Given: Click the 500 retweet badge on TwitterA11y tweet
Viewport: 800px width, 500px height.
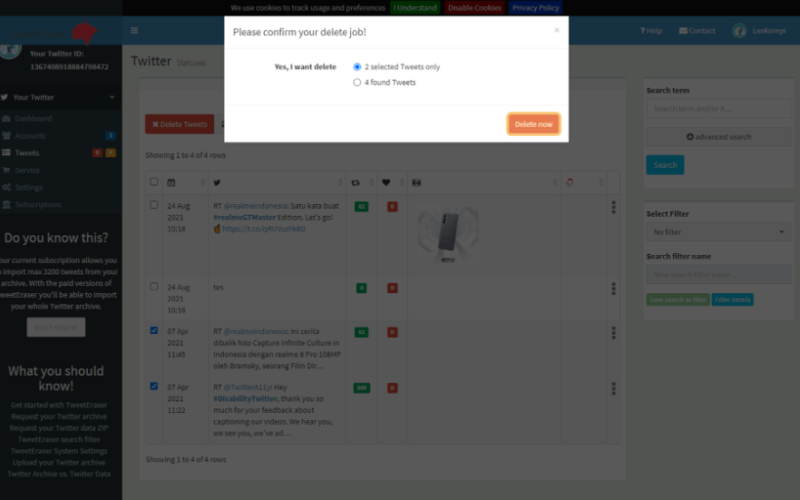Looking at the screenshot, I should tap(361, 388).
